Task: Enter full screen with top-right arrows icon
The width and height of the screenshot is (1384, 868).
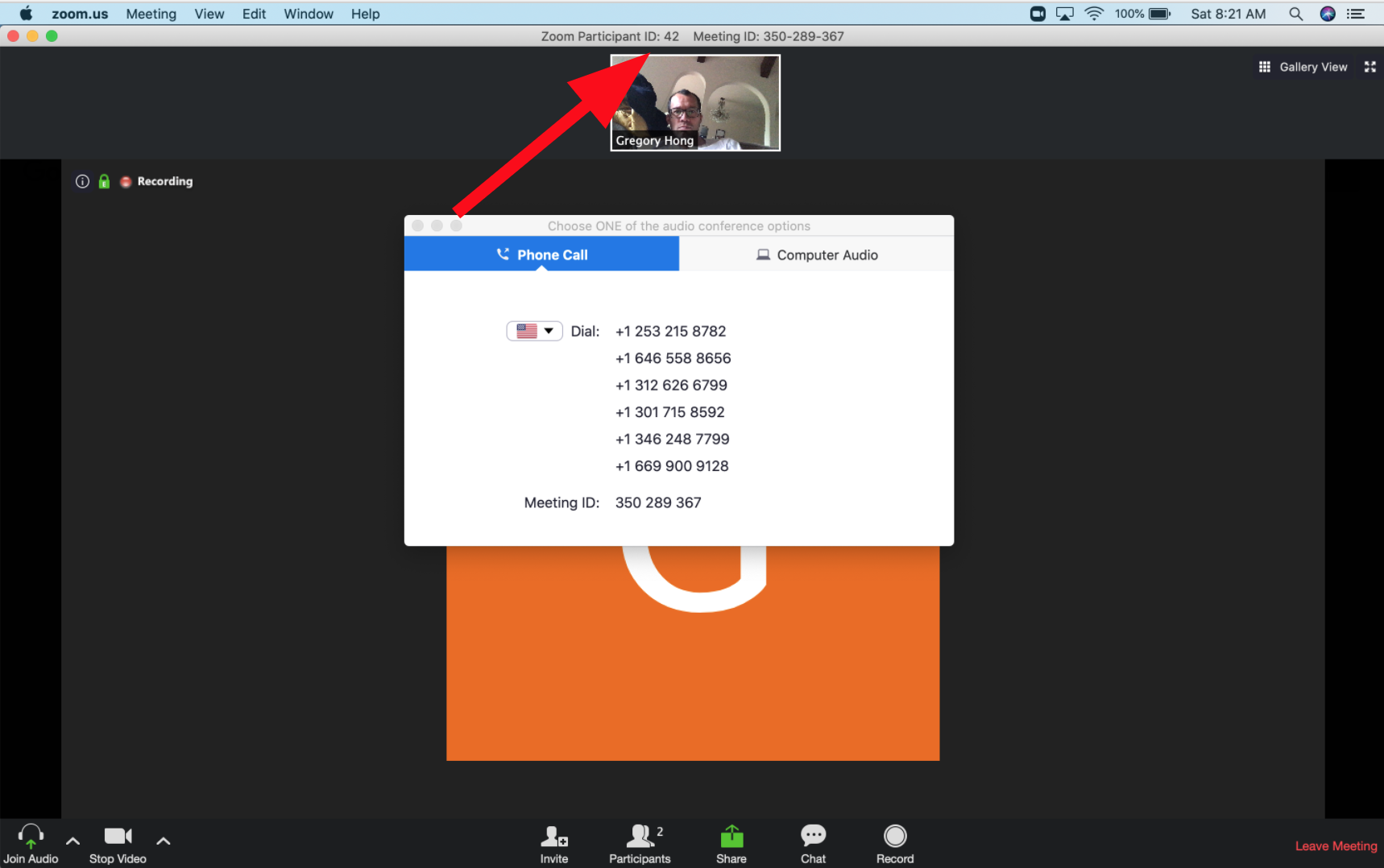Action: coord(1369,67)
